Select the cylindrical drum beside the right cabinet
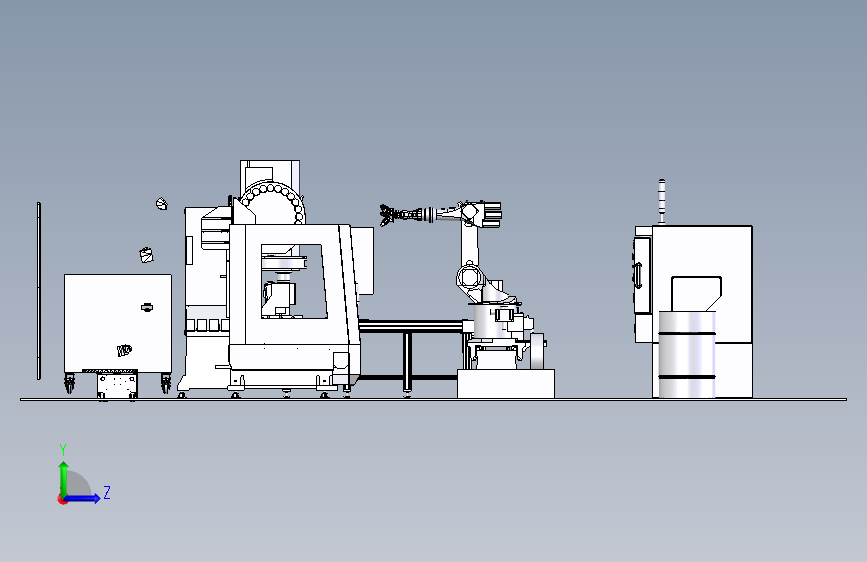867x562 pixels. point(687,355)
